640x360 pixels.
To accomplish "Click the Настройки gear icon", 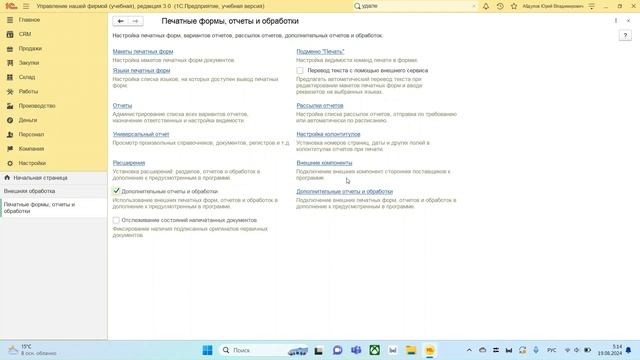I will point(10,163).
